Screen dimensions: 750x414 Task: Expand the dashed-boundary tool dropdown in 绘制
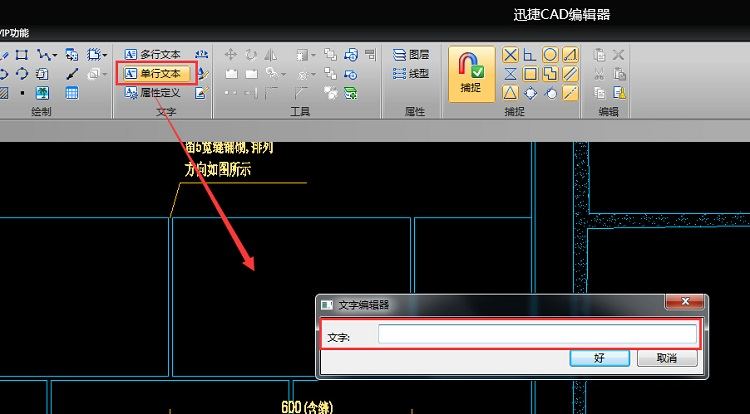(x=107, y=55)
